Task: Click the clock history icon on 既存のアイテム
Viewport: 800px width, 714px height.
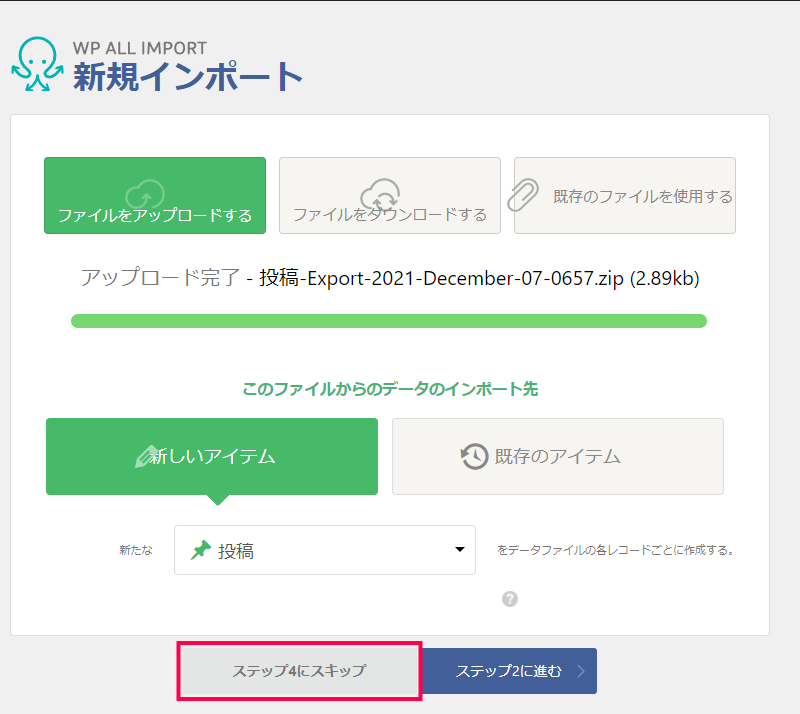Action: pyautogui.click(x=474, y=456)
